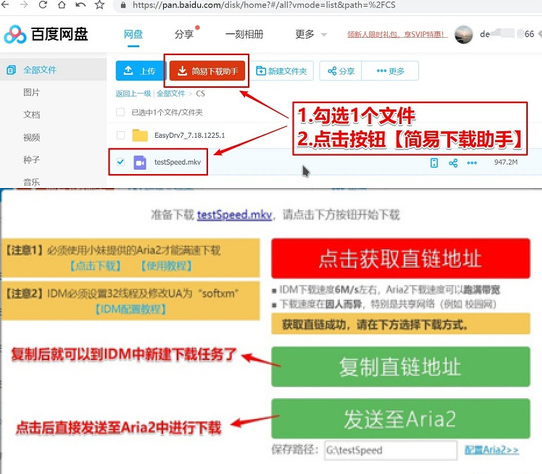Open the user avatar picture
Image resolution: width=542 pixels, height=474 pixels.
coord(464,35)
